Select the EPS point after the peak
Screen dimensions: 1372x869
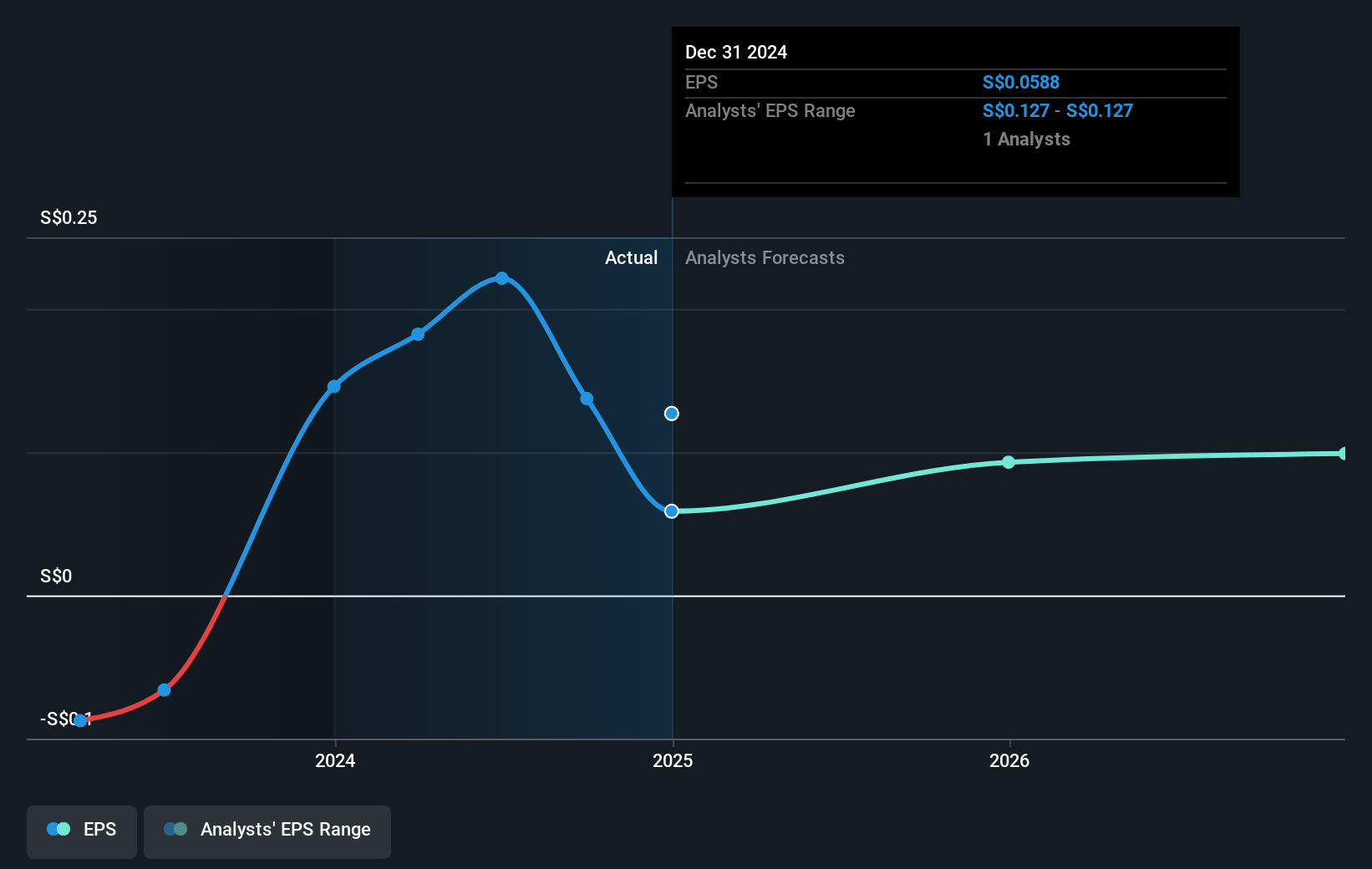(x=587, y=399)
